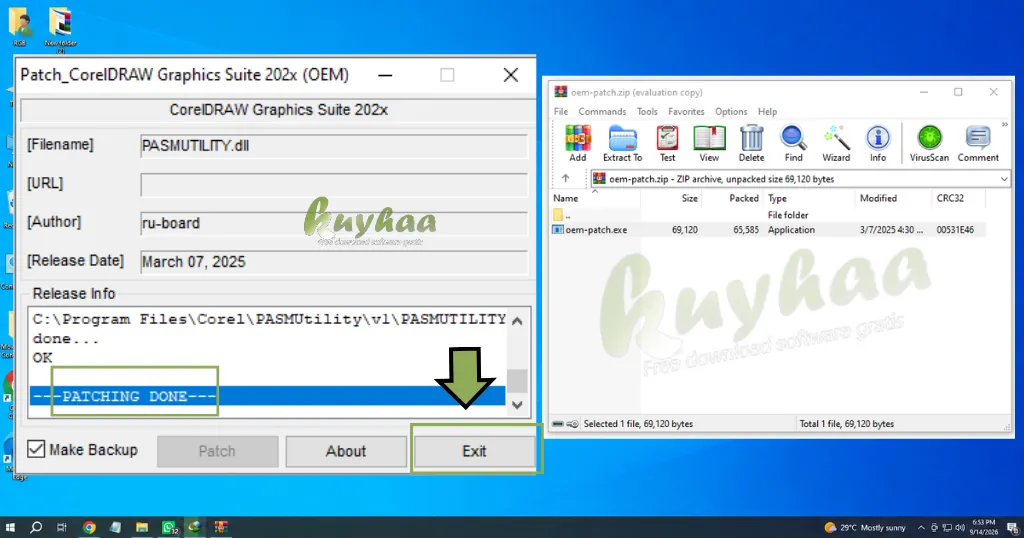Click the Release Date field

click(334, 262)
